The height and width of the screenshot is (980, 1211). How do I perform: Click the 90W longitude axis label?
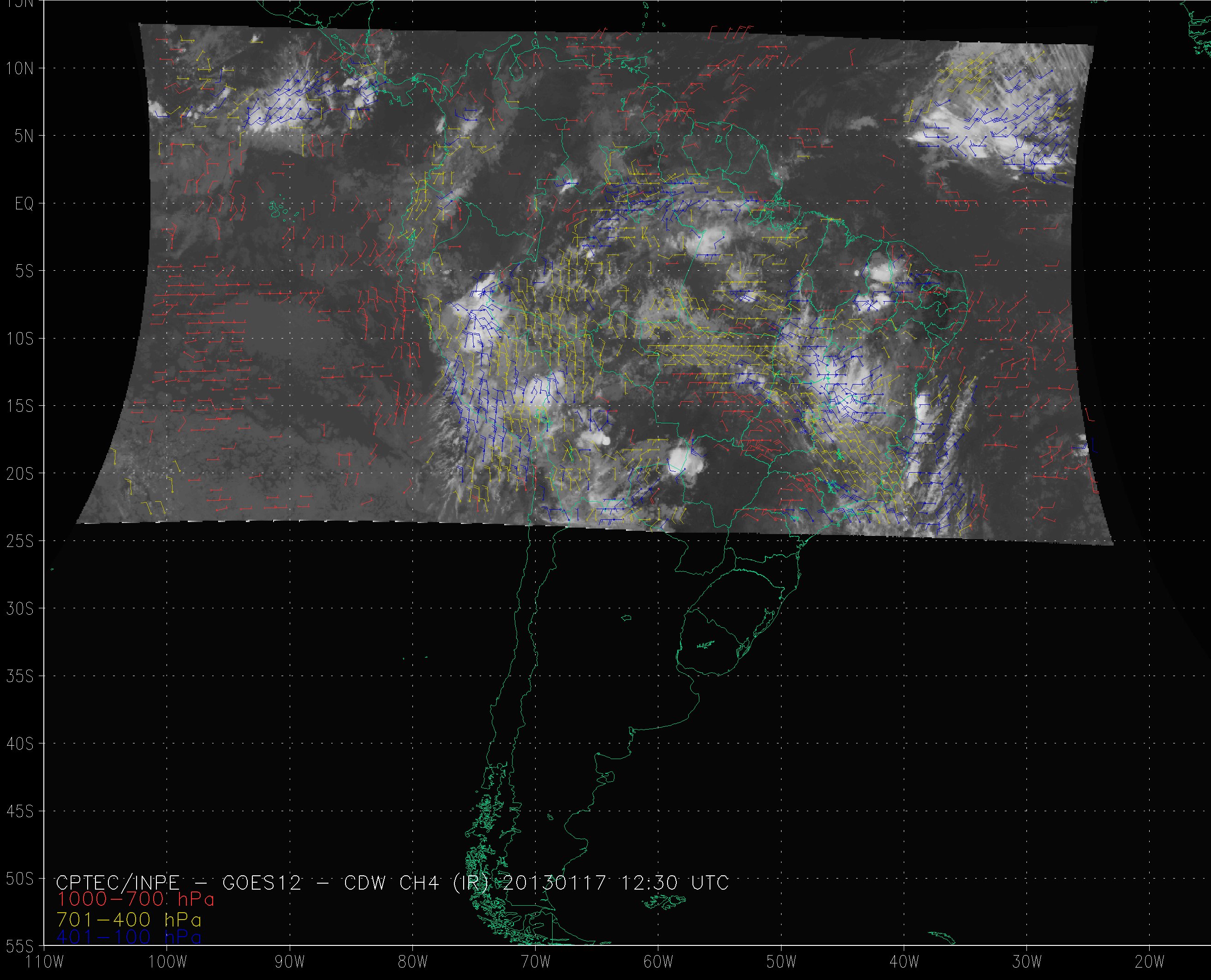coord(290,962)
